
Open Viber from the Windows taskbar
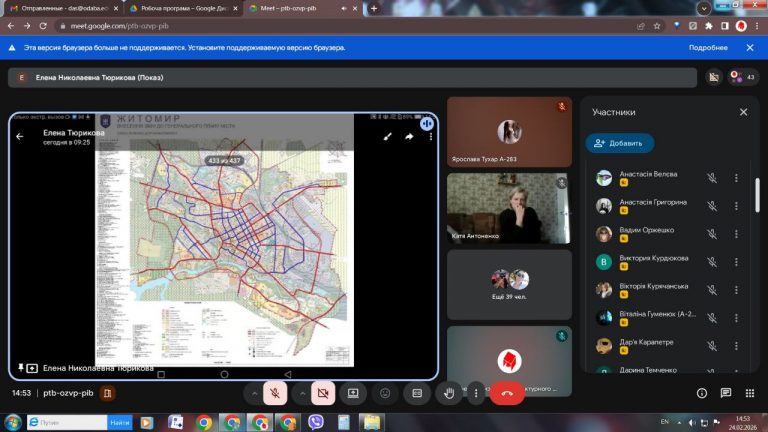316,423
